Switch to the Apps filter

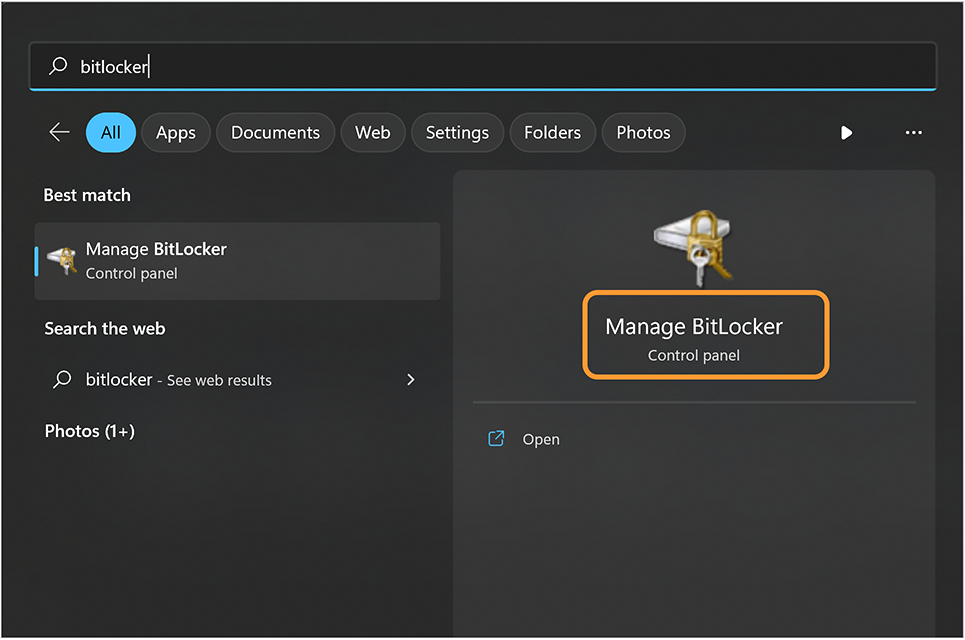click(x=175, y=132)
